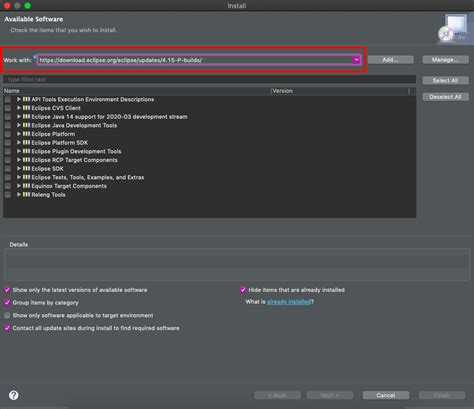Check the Eclipse Platform SDK checkbox

[8, 143]
